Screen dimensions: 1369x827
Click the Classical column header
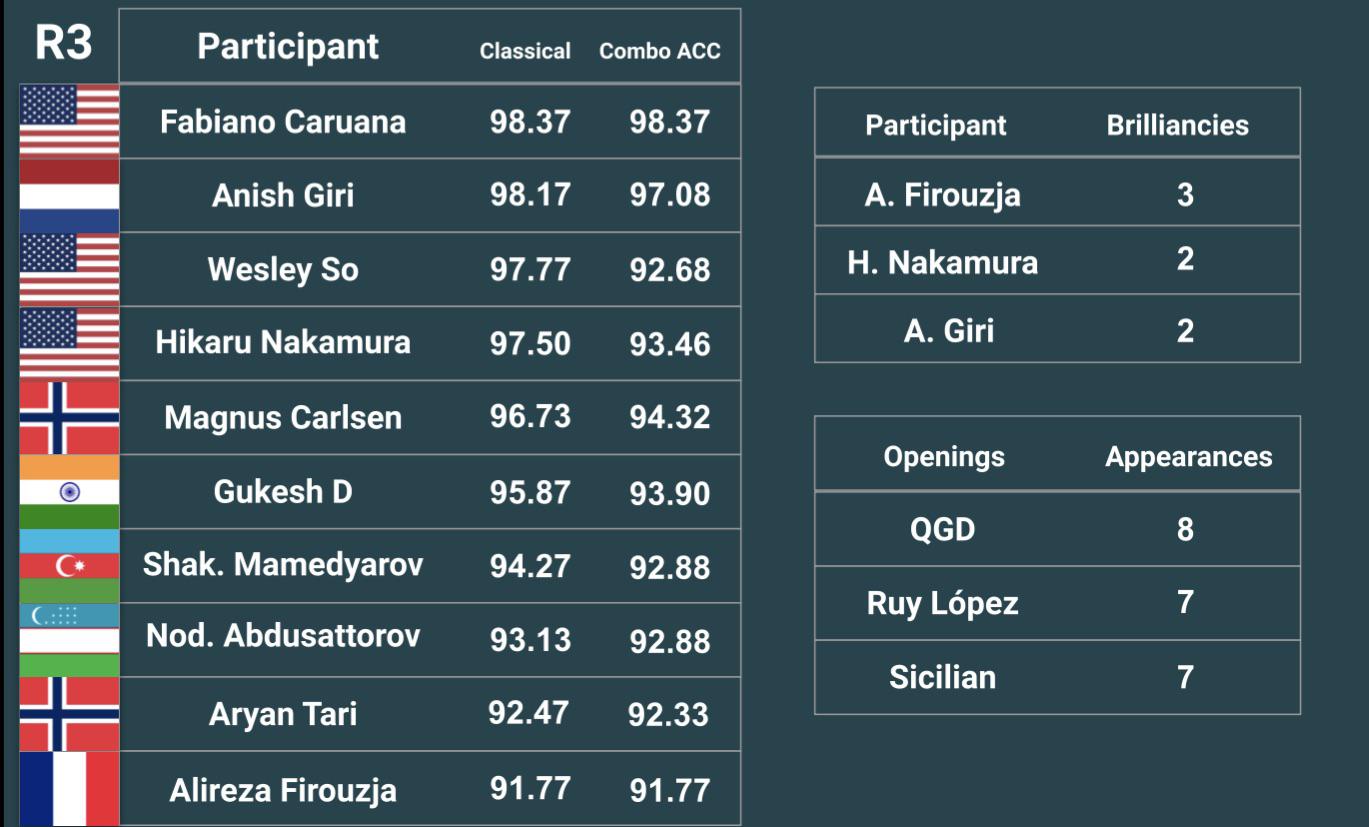(x=525, y=51)
